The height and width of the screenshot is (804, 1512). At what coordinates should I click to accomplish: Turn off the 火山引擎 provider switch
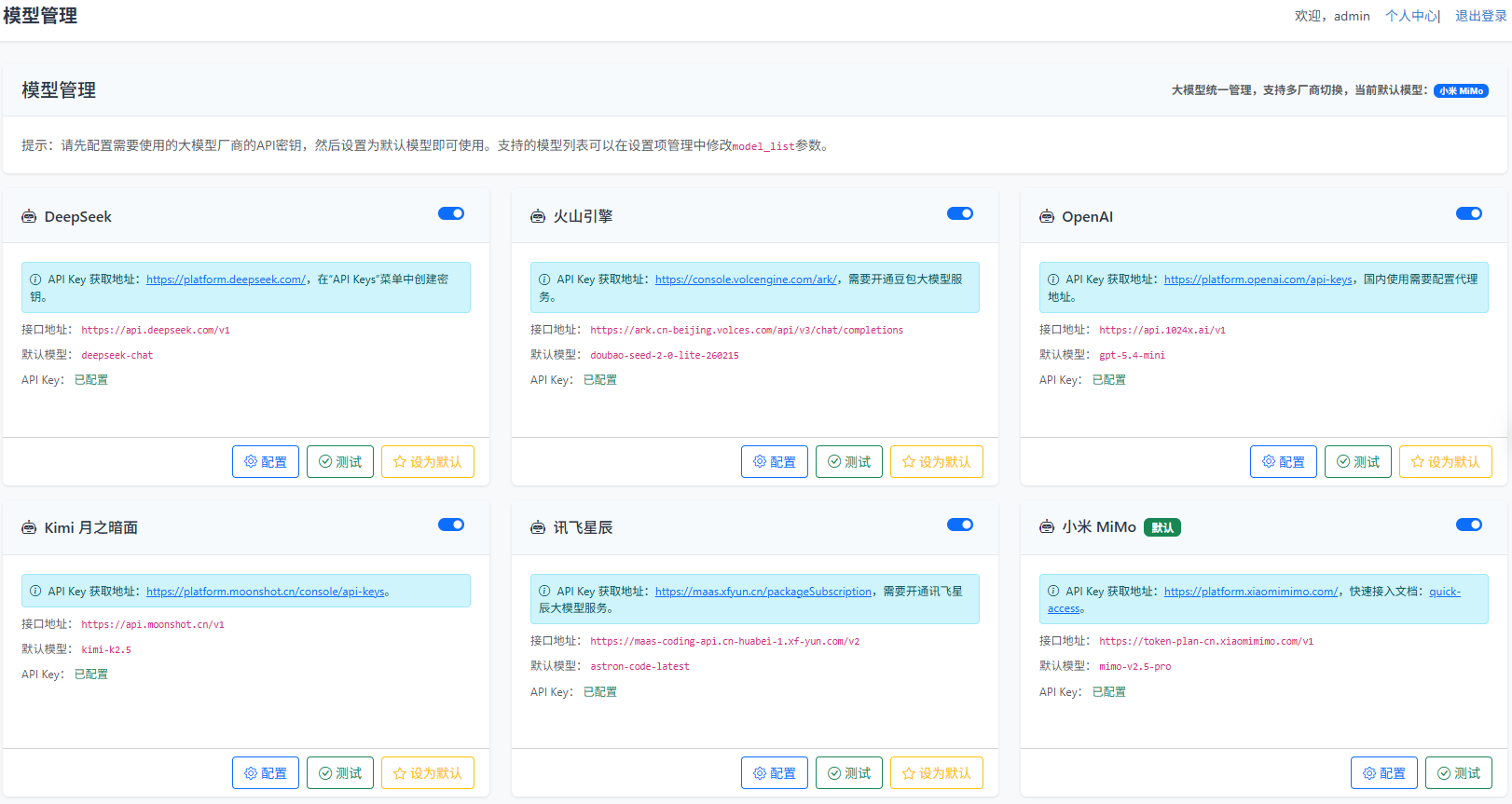point(960,213)
